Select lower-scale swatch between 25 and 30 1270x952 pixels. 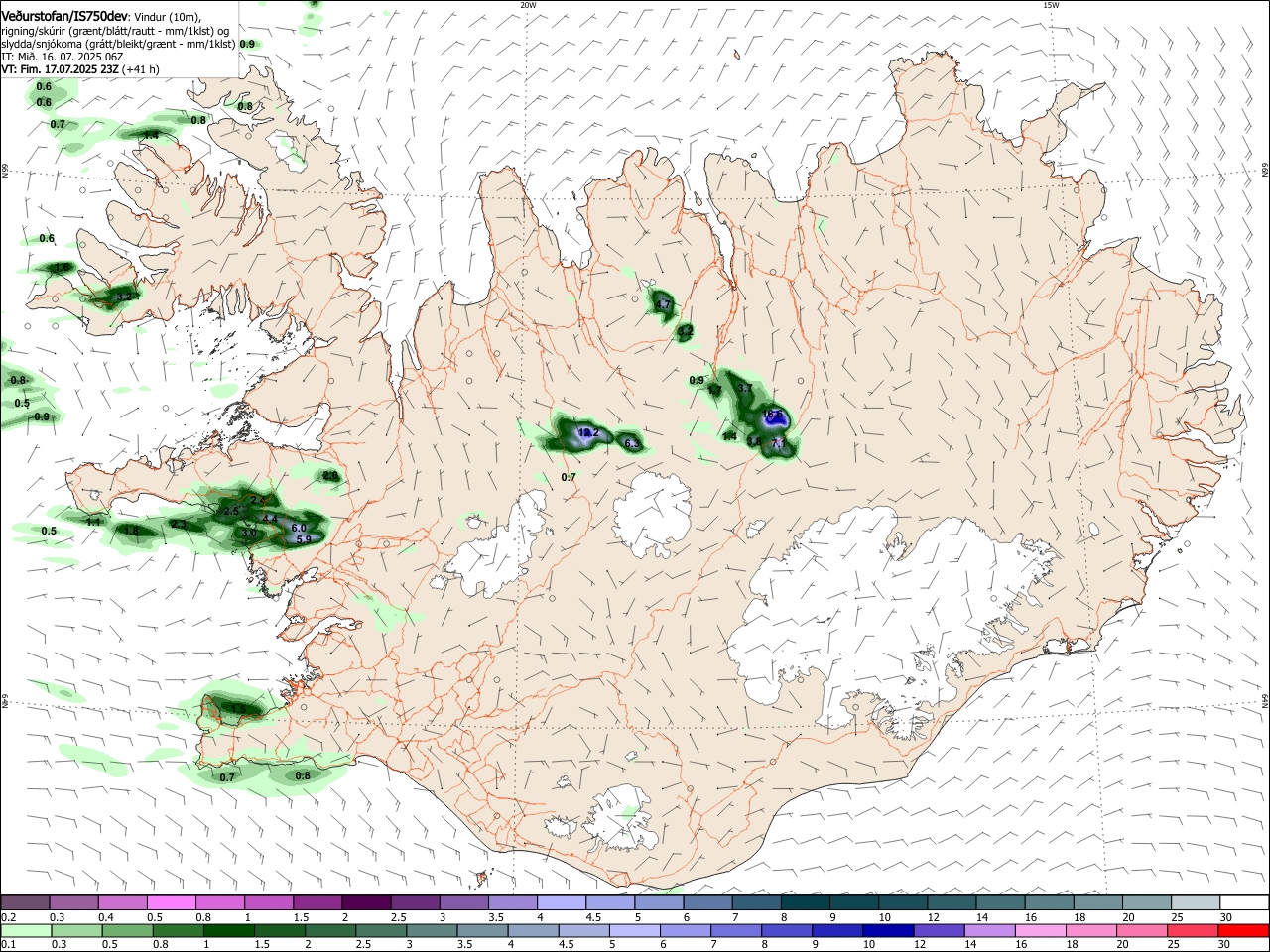pyautogui.click(x=1194, y=930)
